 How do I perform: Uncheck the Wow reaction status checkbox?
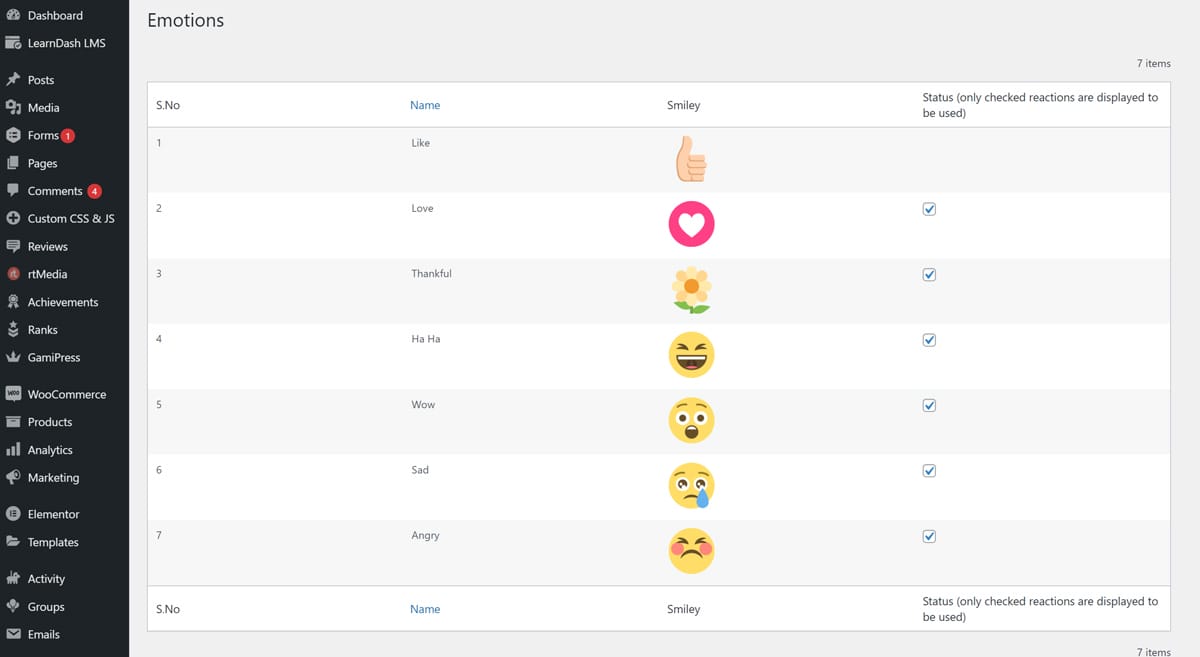click(x=929, y=405)
